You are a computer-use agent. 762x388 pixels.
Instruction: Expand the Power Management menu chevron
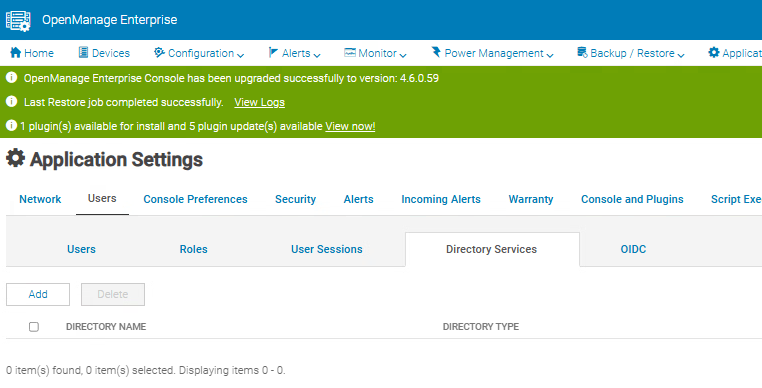(550, 55)
